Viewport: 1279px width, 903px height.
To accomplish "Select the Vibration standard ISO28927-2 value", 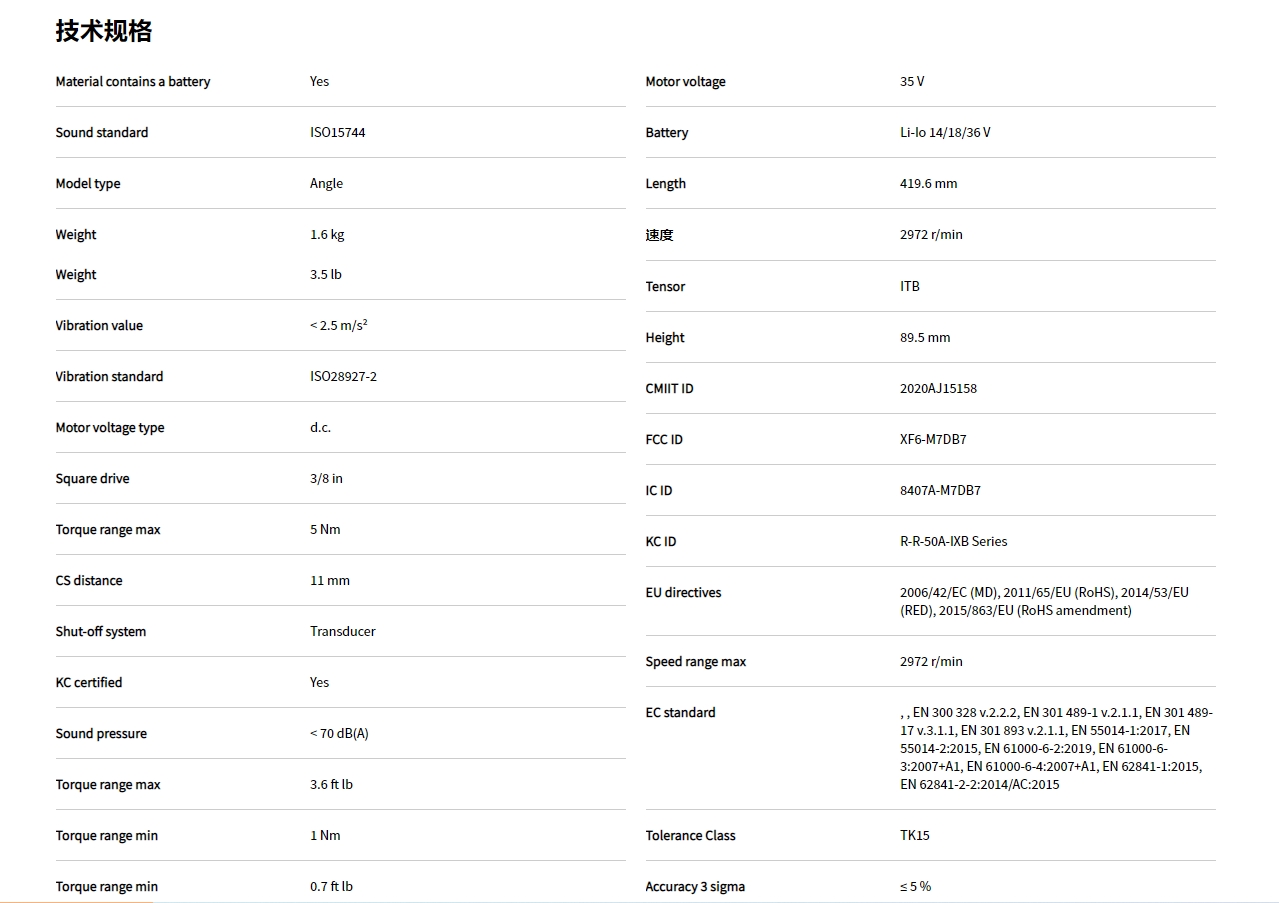I will (343, 376).
